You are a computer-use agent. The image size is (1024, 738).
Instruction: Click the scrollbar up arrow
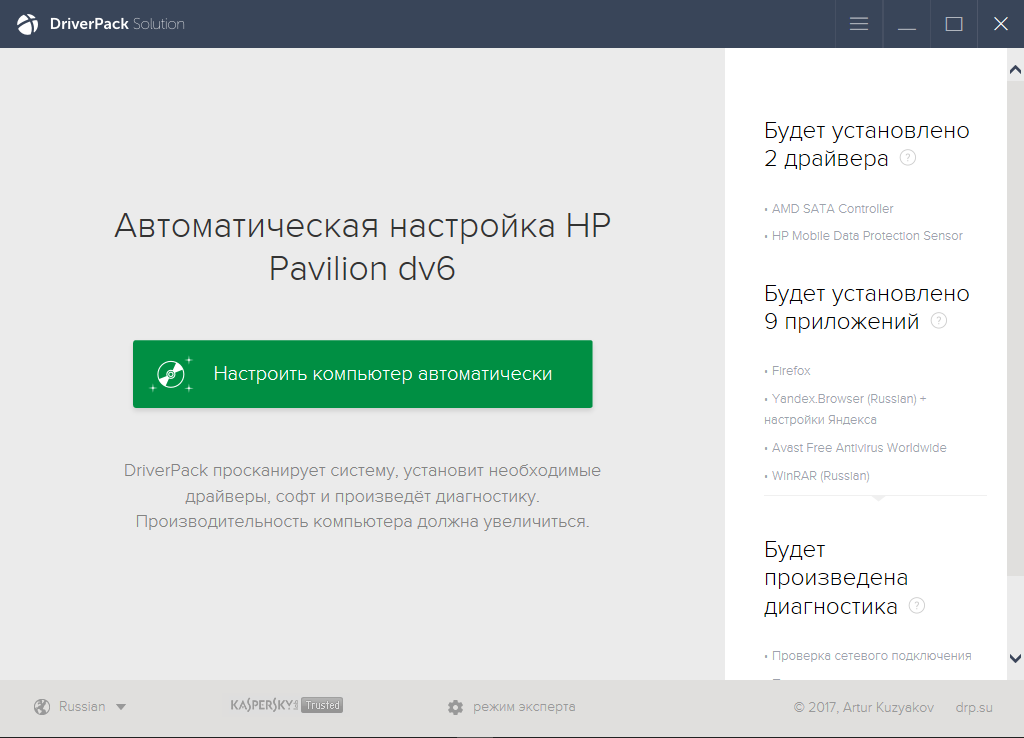1016,69
